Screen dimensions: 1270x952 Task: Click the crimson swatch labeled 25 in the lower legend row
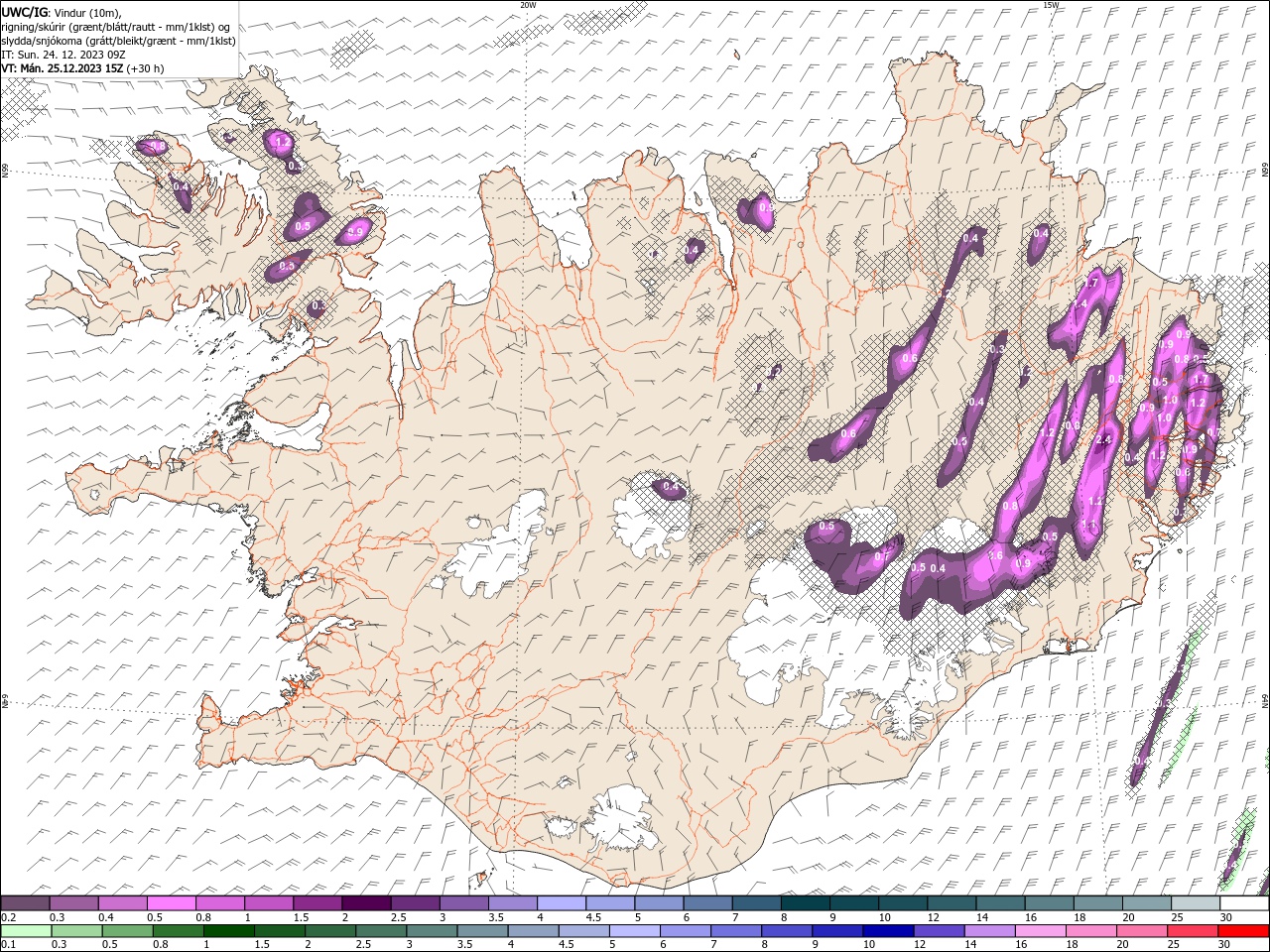[x=1194, y=931]
